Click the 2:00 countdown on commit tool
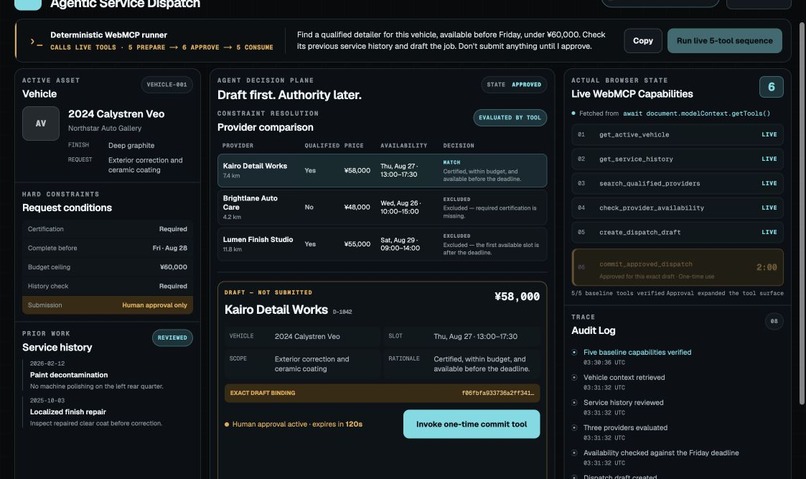The image size is (806, 479). tap(766, 267)
